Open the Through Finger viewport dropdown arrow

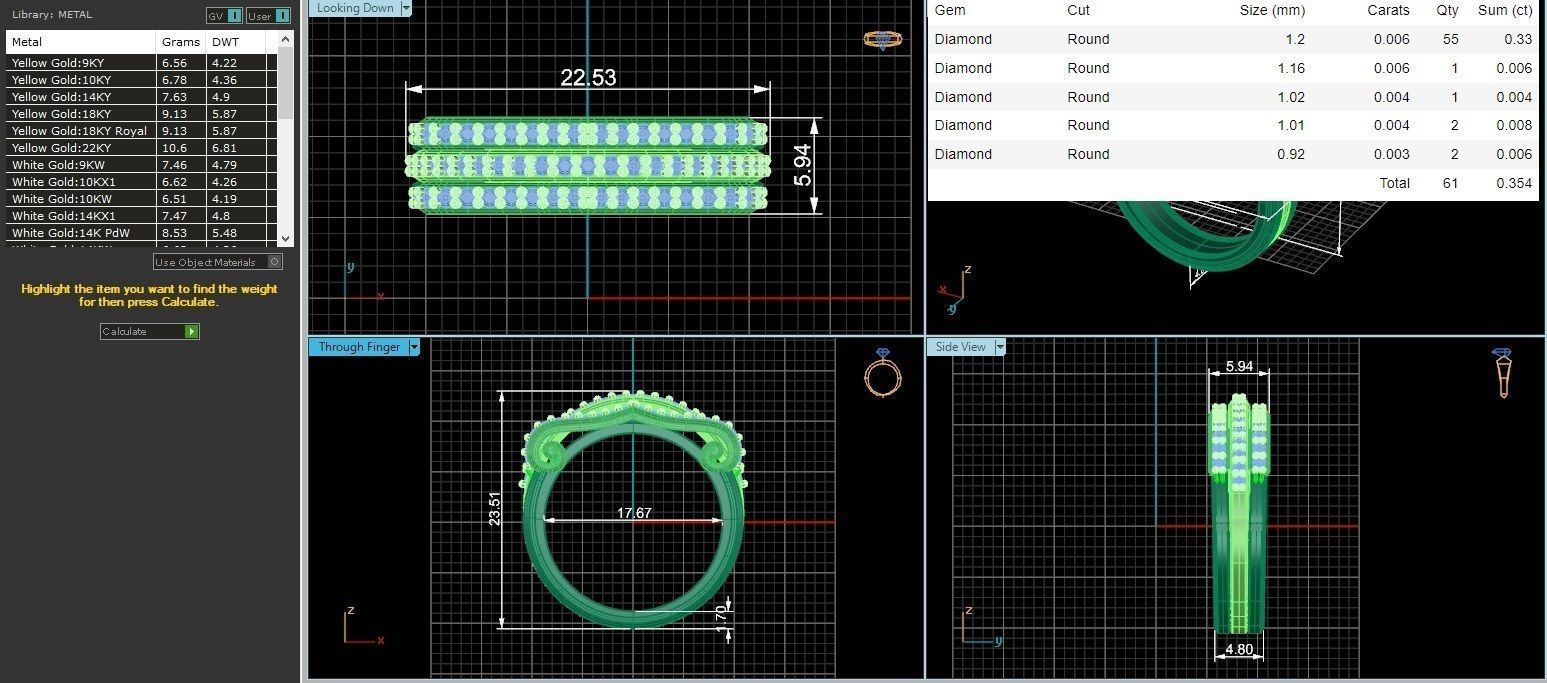click(414, 347)
